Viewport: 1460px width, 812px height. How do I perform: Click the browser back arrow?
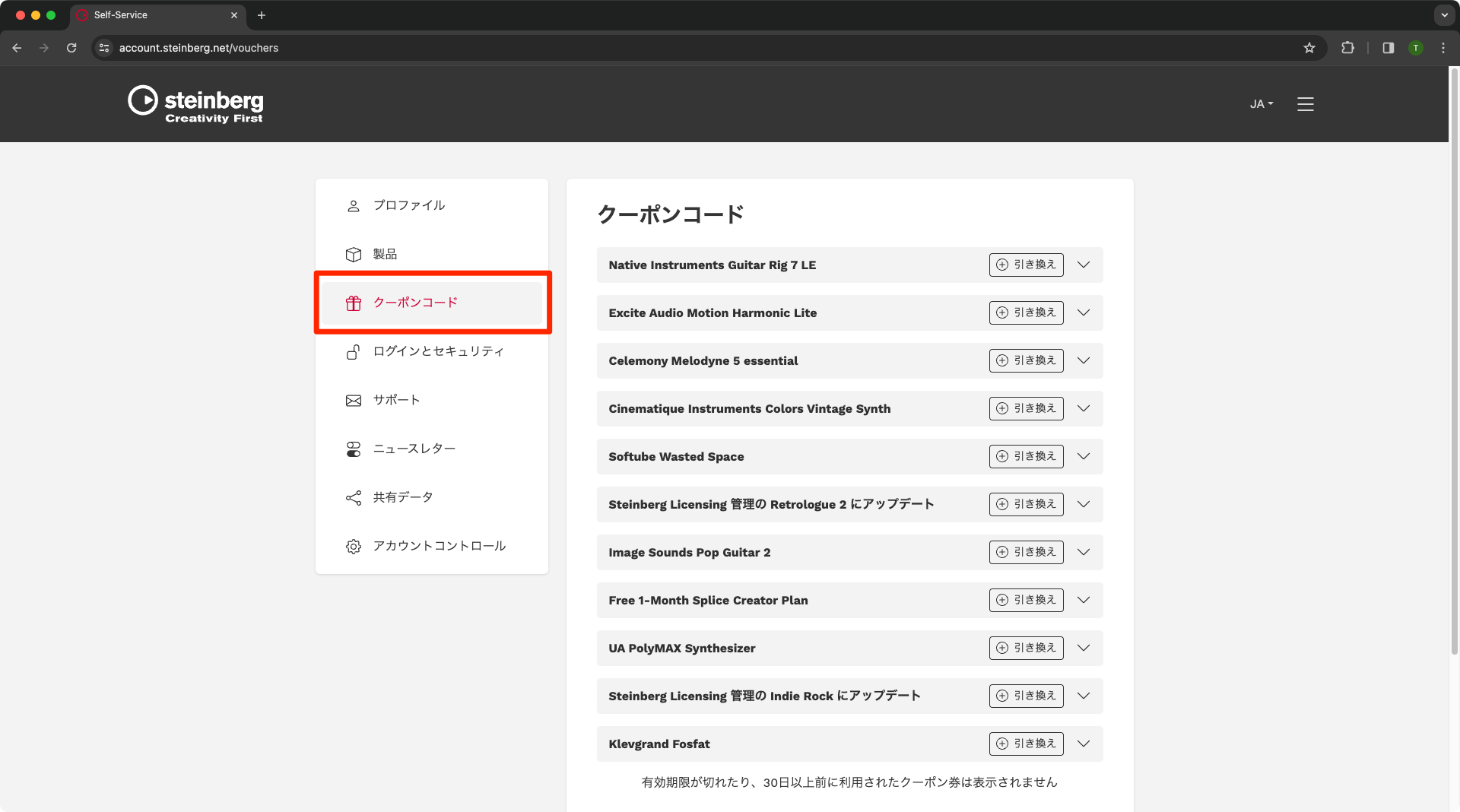pyautogui.click(x=17, y=48)
